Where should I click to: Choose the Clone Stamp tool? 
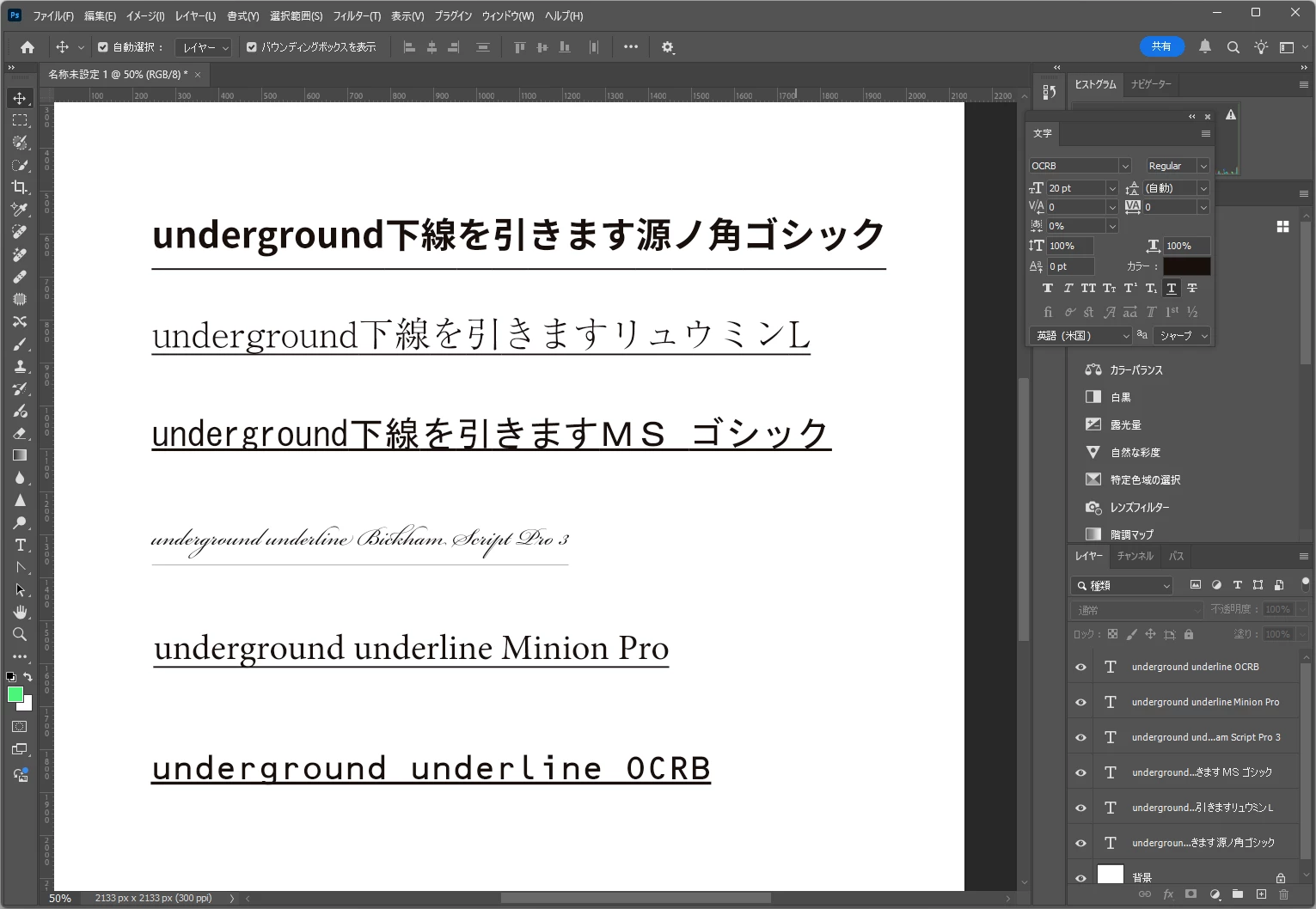point(20,366)
